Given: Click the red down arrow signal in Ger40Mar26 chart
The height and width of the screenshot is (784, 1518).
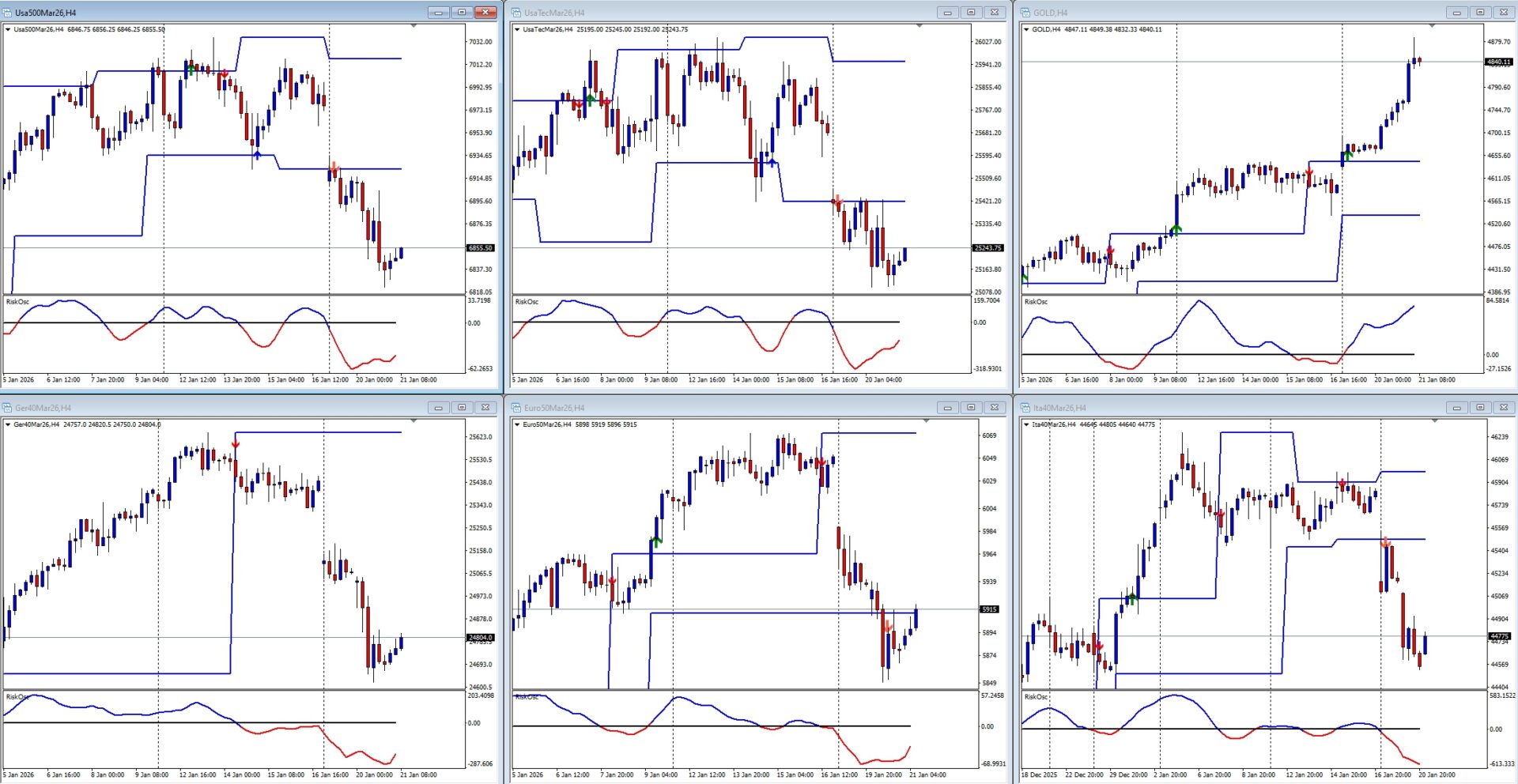Looking at the screenshot, I should coord(236,444).
